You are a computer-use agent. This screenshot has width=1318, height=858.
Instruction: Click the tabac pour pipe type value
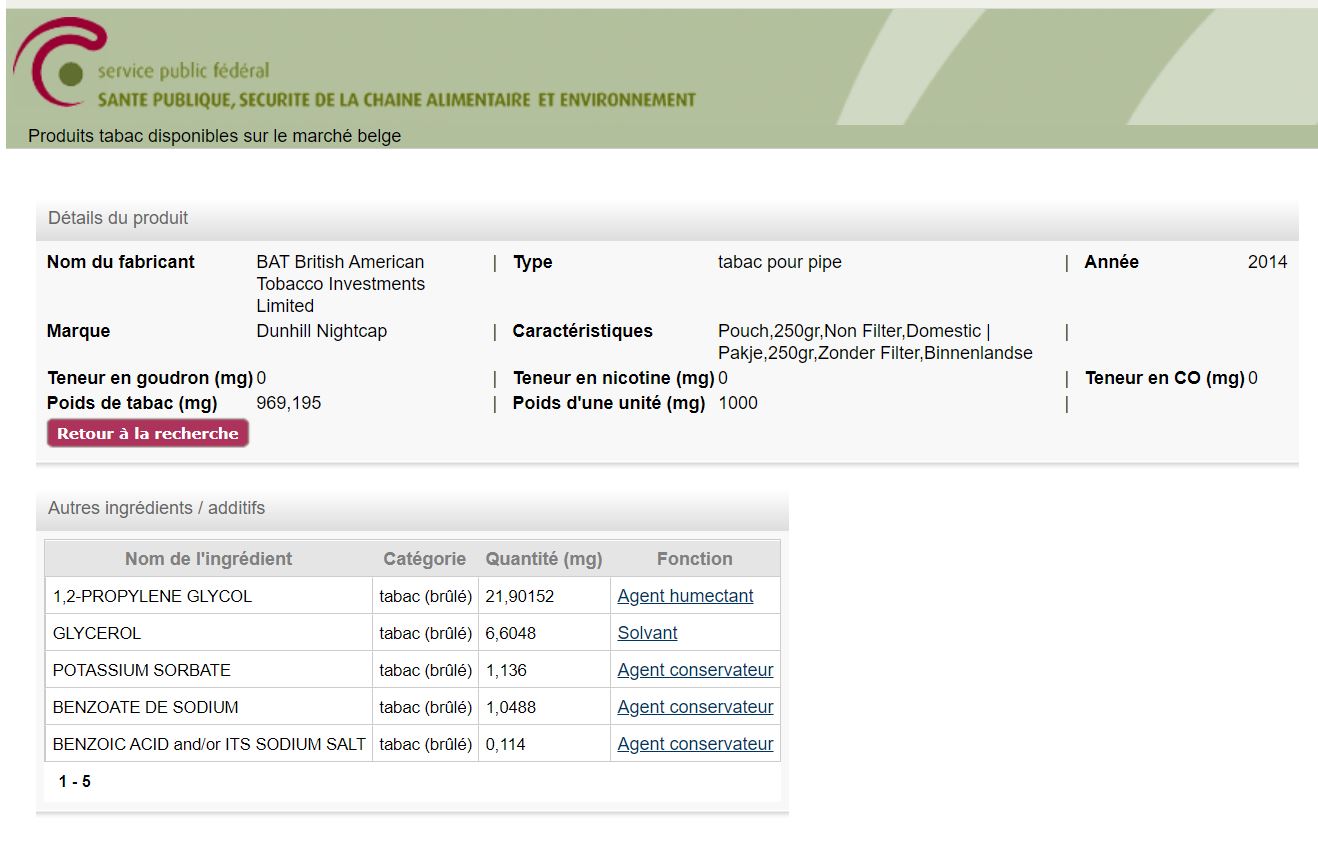[x=780, y=262]
